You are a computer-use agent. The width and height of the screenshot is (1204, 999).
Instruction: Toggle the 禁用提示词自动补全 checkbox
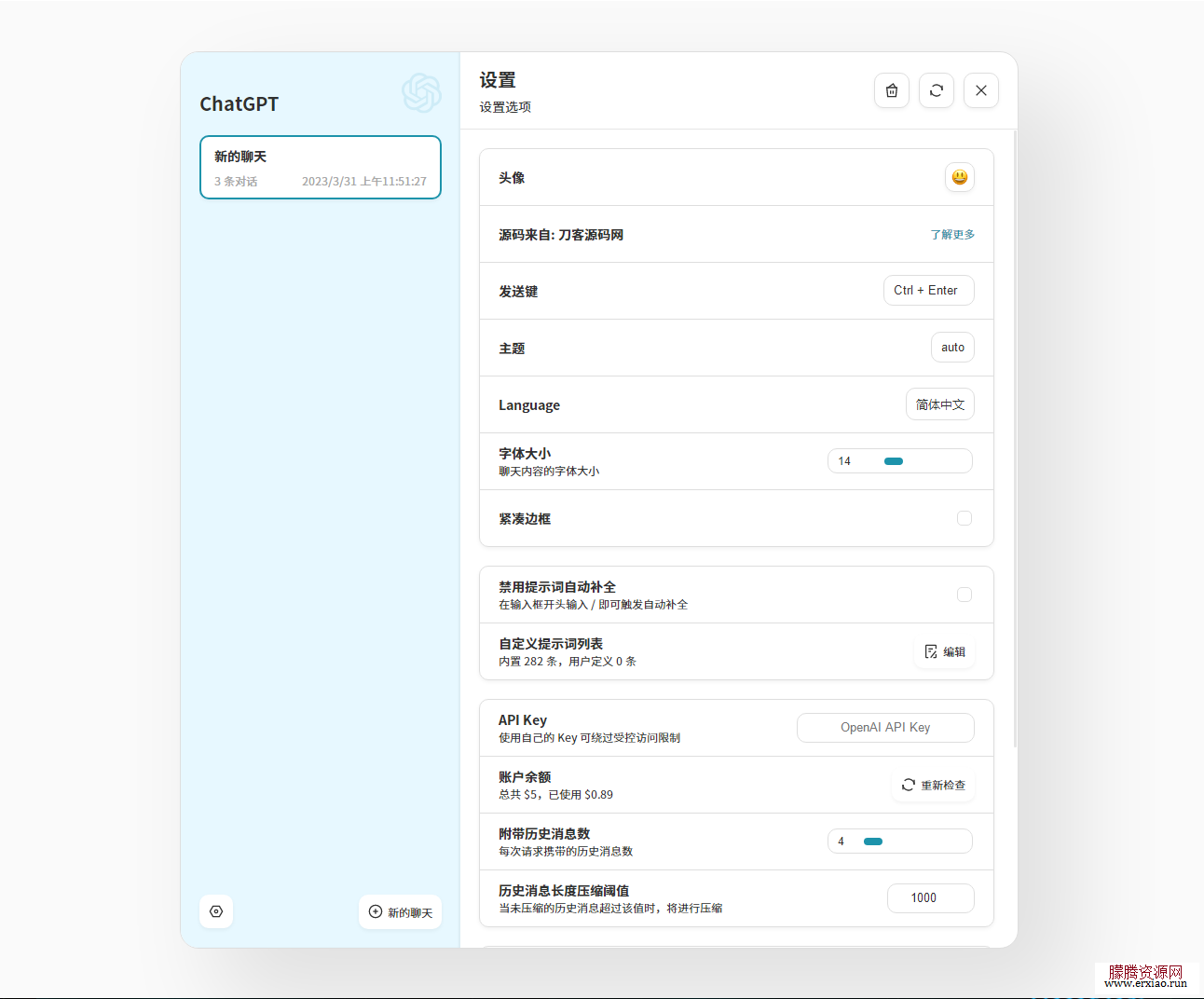(965, 595)
